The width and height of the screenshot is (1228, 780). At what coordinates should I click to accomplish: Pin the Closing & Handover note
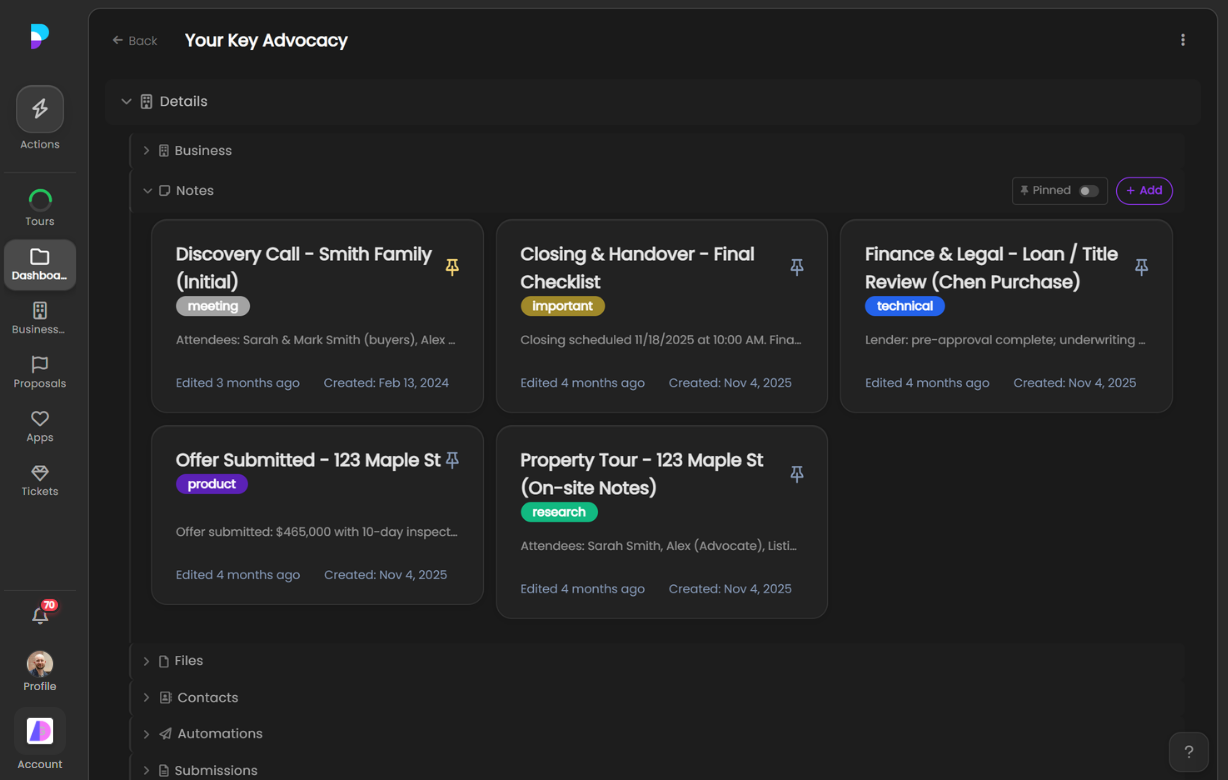tap(797, 267)
